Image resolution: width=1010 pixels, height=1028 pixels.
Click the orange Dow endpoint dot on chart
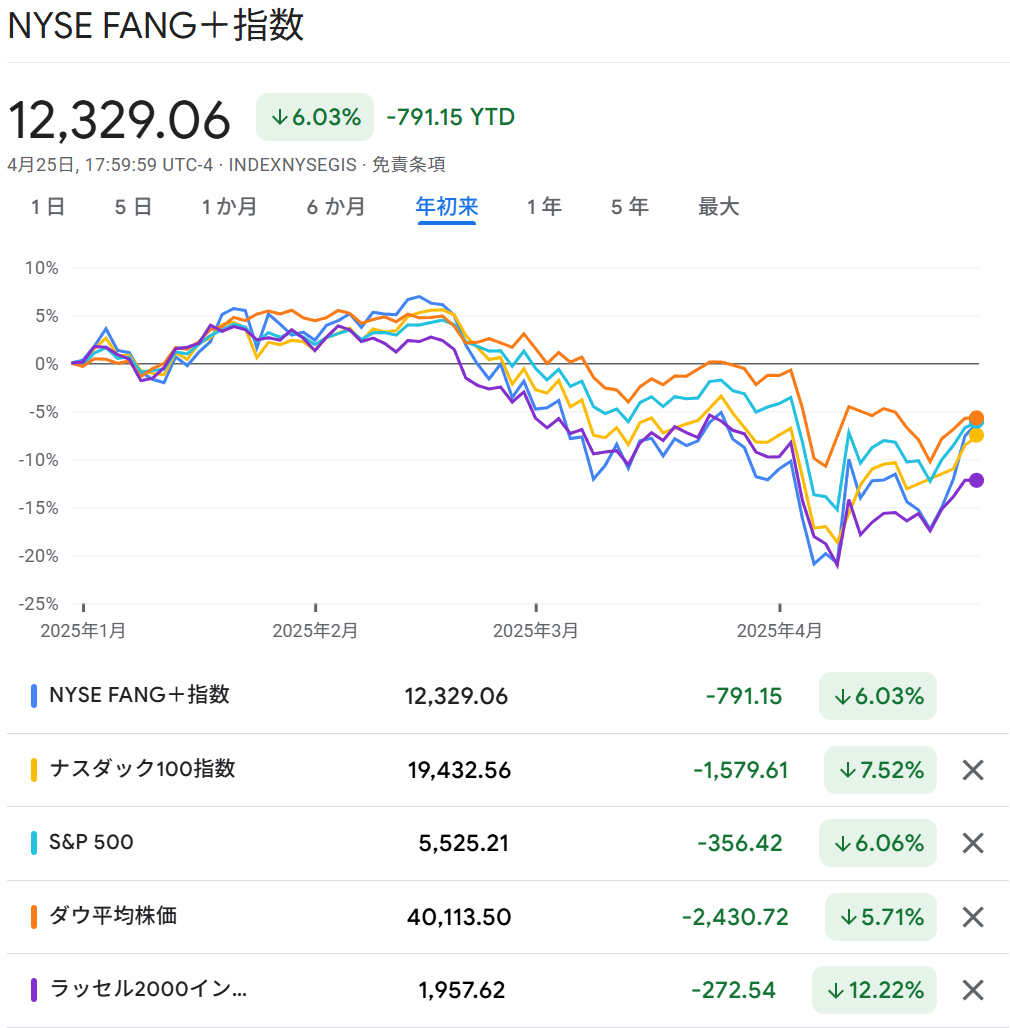tap(976, 418)
